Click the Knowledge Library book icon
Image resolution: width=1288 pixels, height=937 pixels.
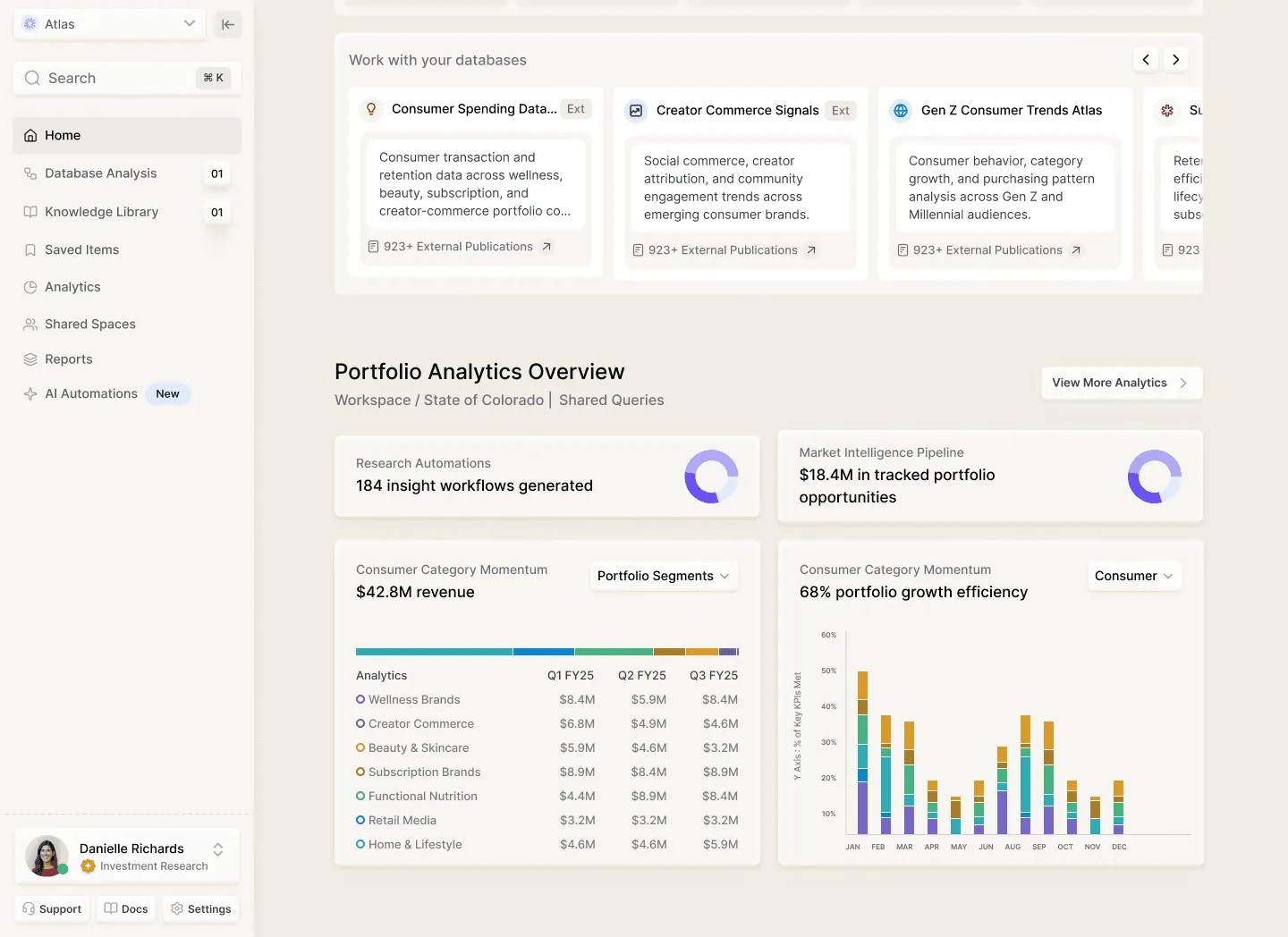tap(30, 212)
